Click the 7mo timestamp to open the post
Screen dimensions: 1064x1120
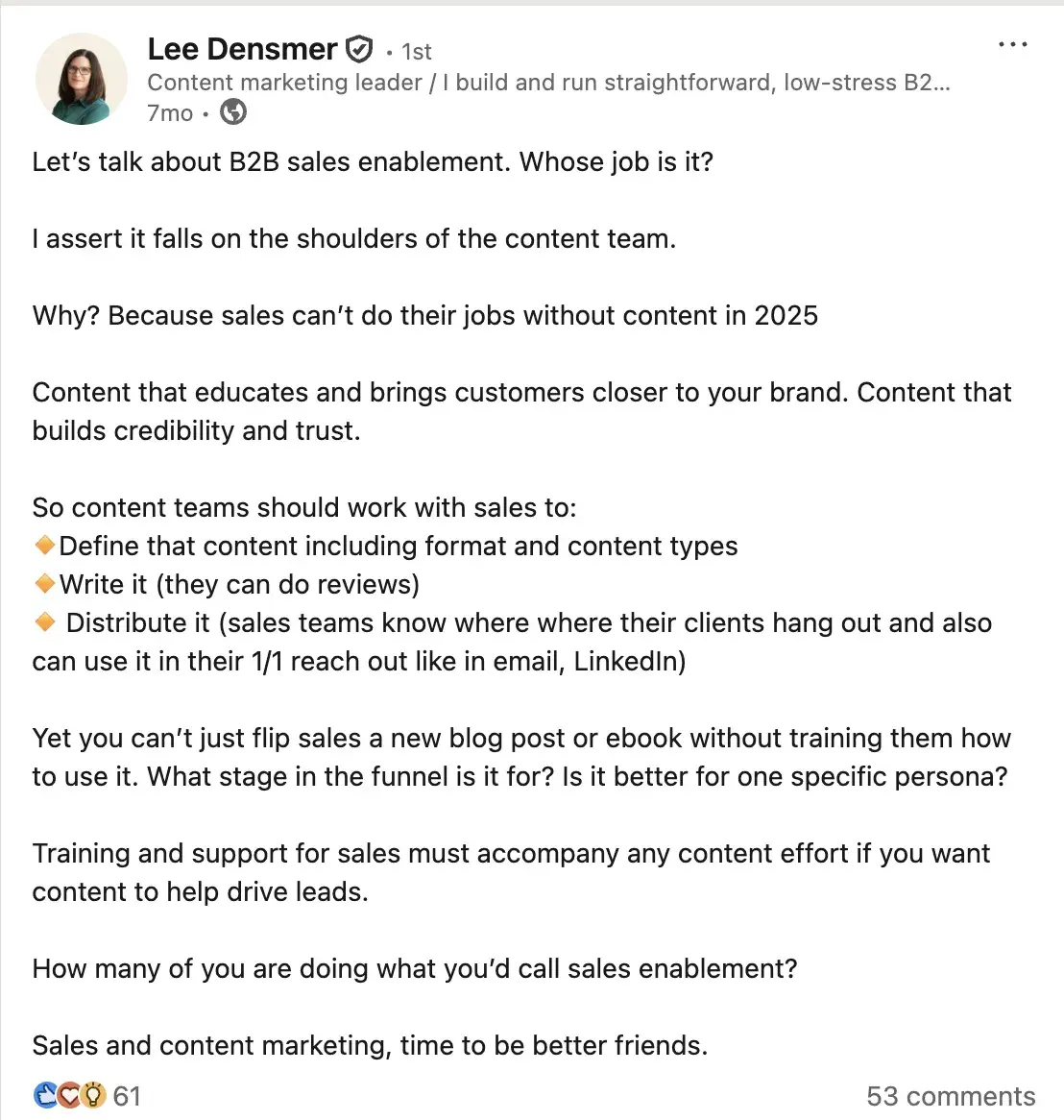[168, 112]
